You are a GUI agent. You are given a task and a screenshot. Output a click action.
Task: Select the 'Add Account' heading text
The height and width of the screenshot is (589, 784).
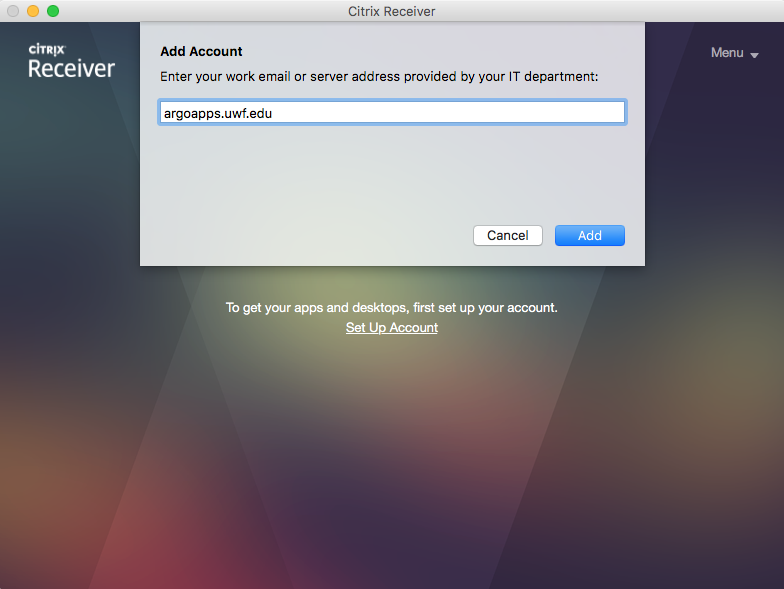click(x=201, y=52)
